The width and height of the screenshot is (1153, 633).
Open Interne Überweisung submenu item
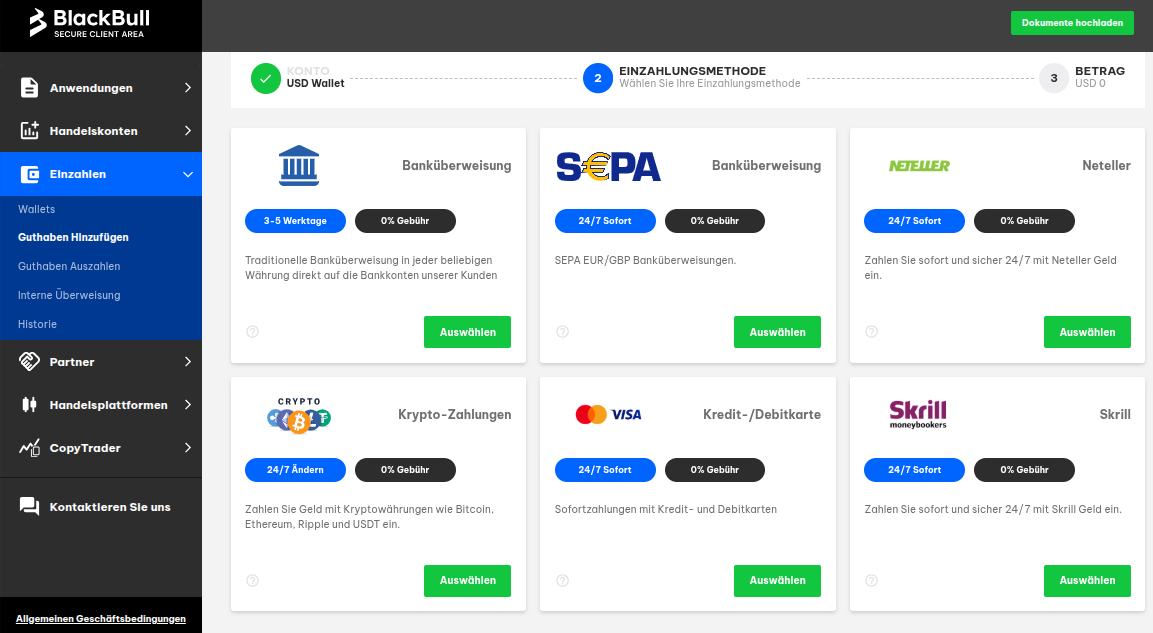tap(69, 295)
